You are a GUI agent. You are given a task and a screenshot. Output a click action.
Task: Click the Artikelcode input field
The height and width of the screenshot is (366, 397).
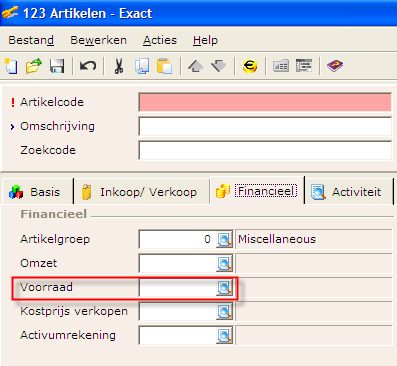point(265,102)
